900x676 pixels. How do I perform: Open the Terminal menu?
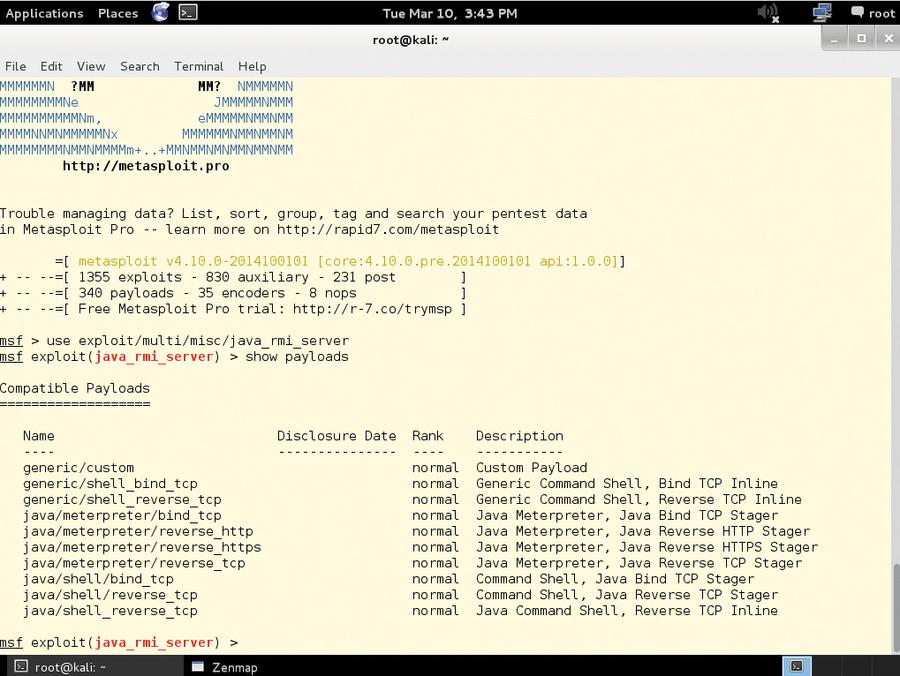(199, 67)
